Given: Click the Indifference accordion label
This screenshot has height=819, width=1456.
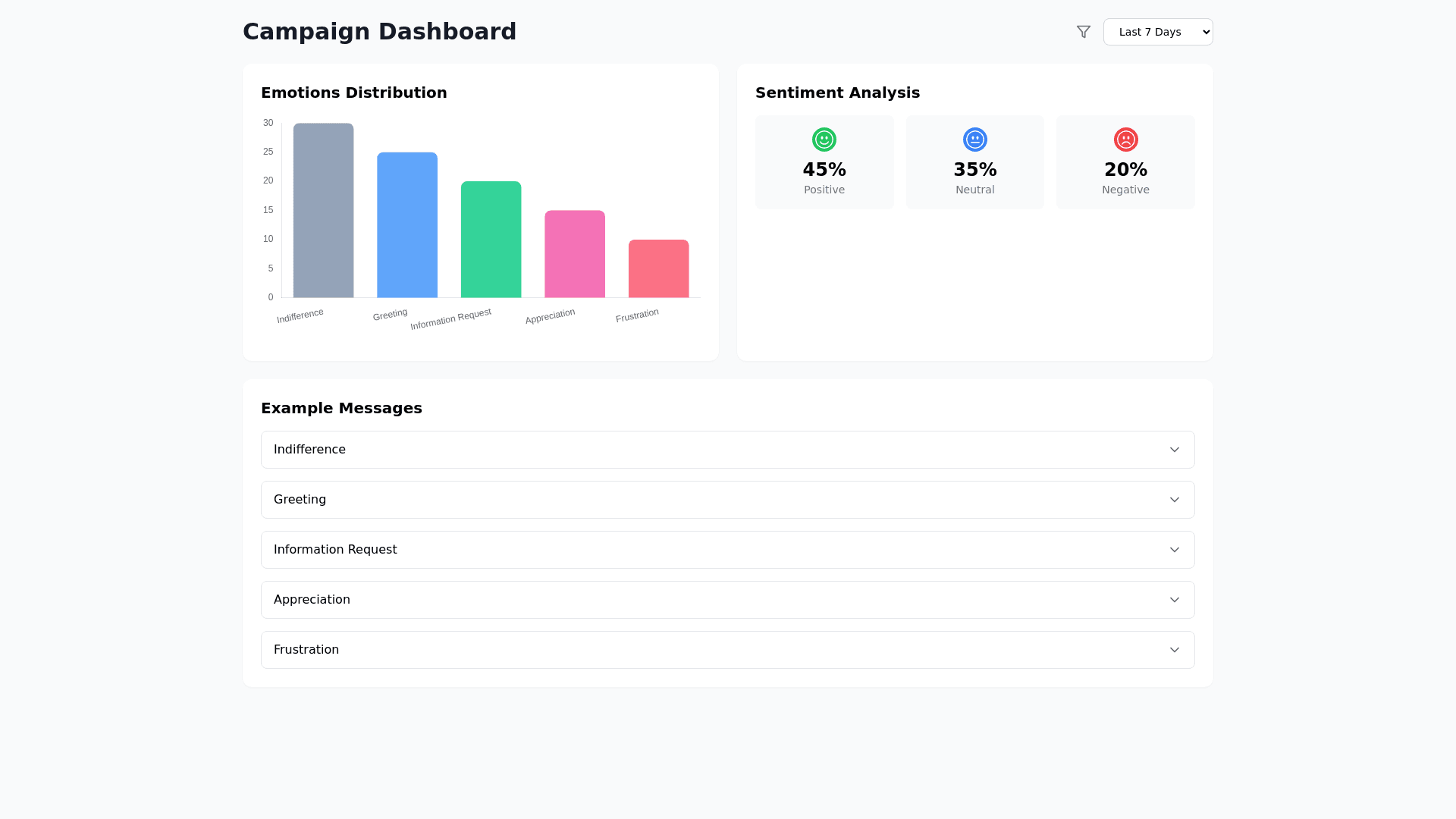Looking at the screenshot, I should [309, 450].
